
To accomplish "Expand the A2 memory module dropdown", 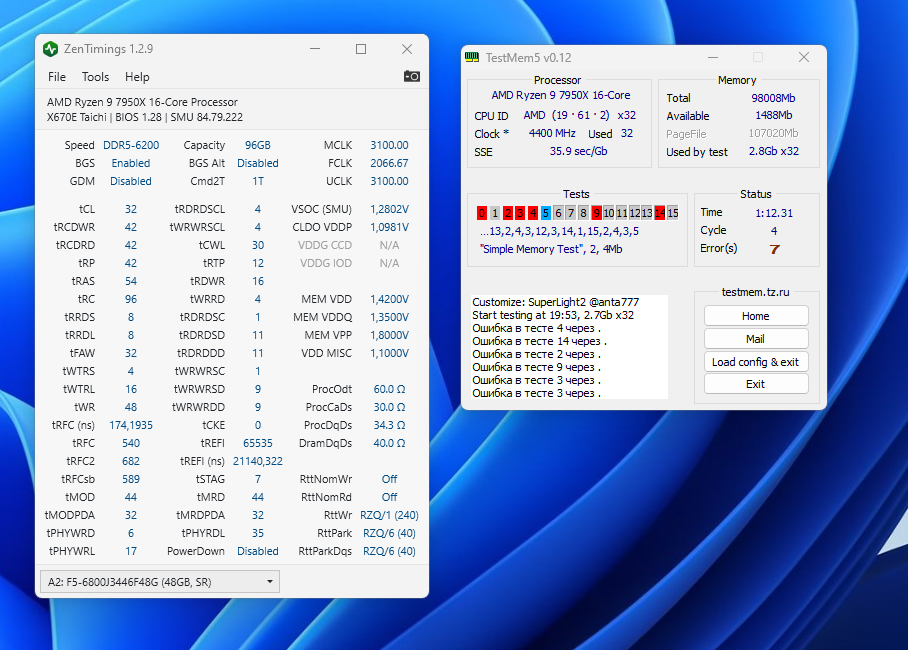I will click(x=160, y=582).
